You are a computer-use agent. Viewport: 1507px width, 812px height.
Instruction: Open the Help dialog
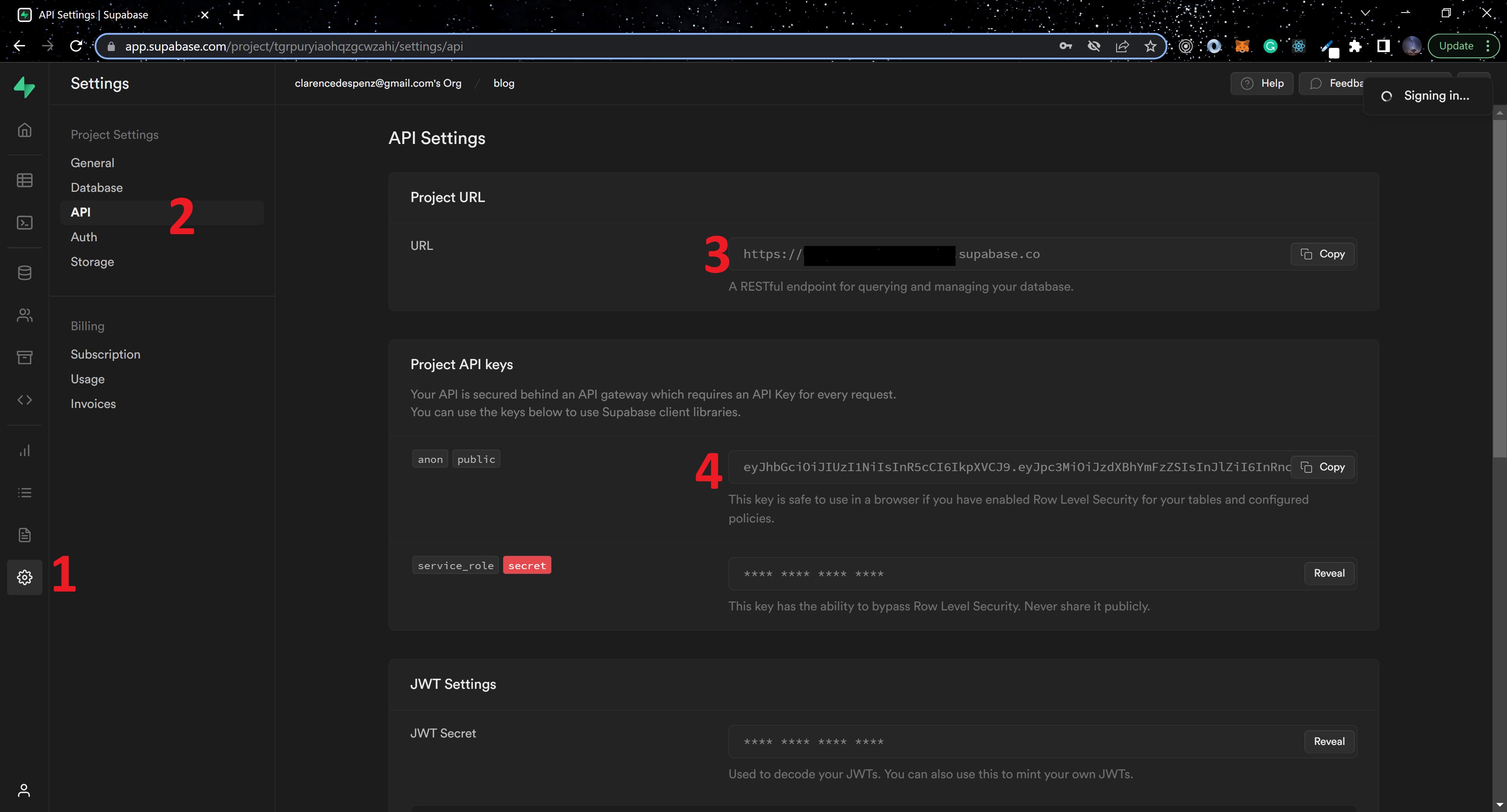(1261, 83)
